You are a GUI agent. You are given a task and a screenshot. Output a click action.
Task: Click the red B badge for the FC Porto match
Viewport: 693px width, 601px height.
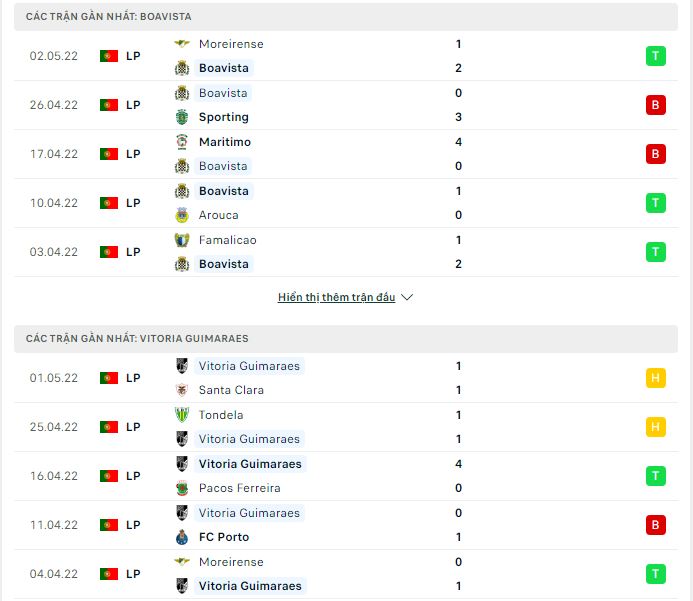point(656,525)
